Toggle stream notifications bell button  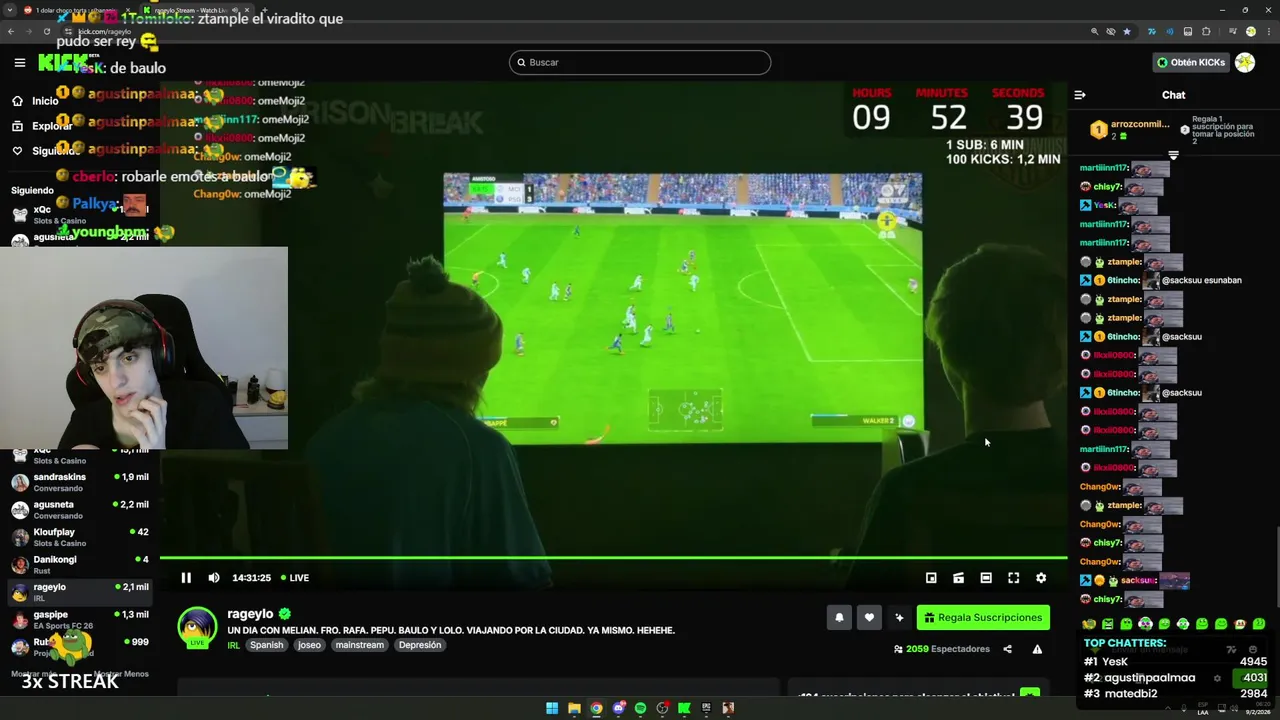[x=839, y=618]
